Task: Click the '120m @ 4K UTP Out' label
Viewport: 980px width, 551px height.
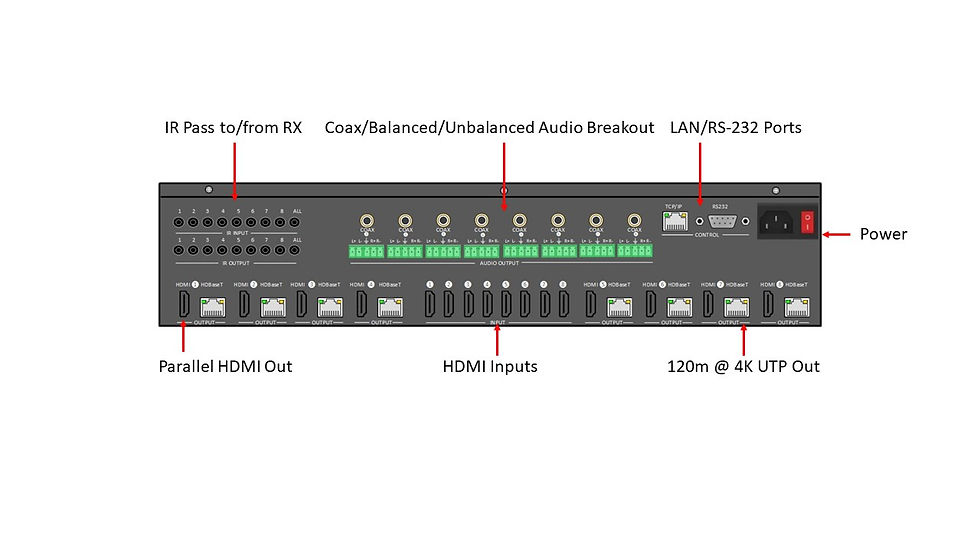Action: tap(743, 367)
